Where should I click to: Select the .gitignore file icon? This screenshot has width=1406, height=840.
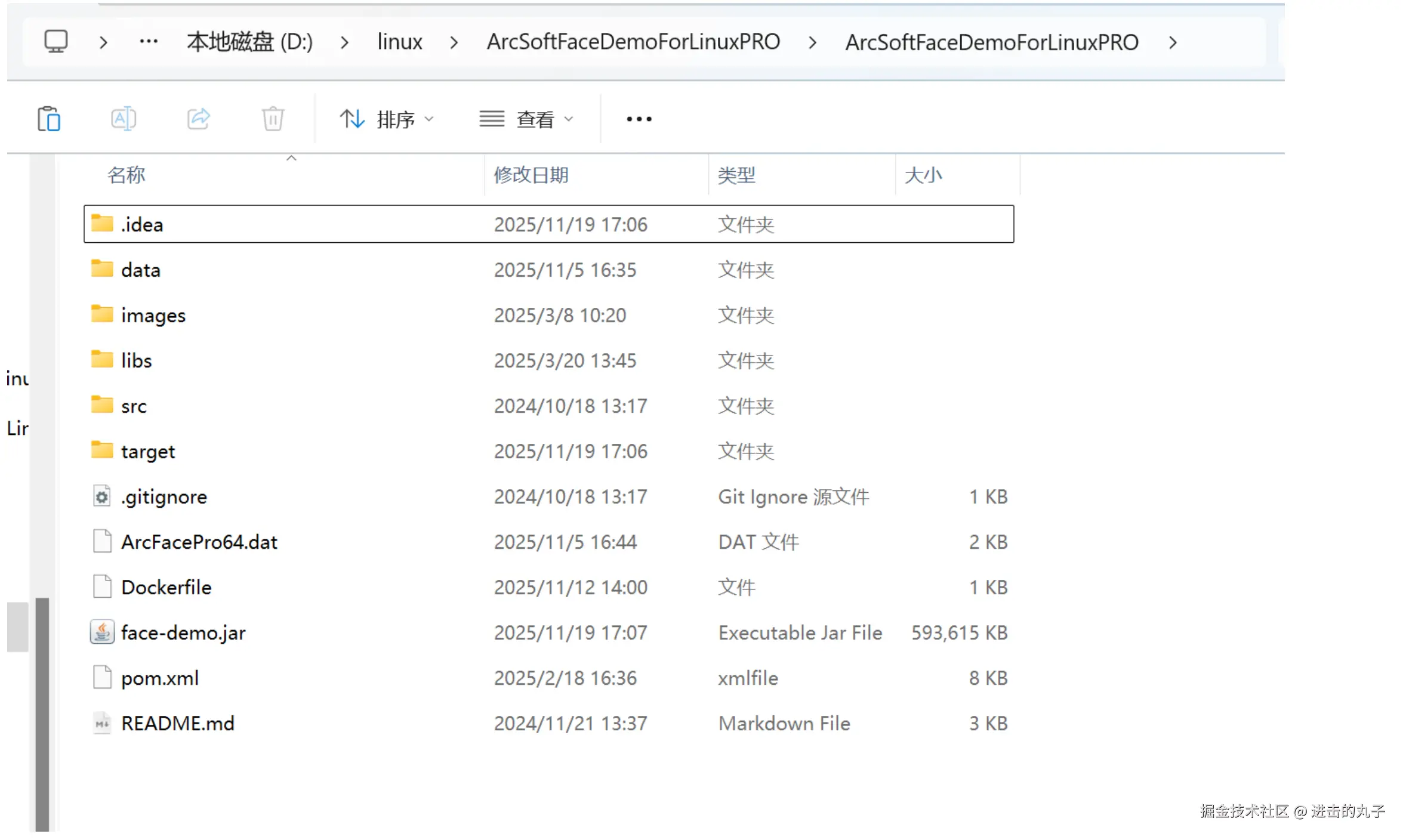102,496
